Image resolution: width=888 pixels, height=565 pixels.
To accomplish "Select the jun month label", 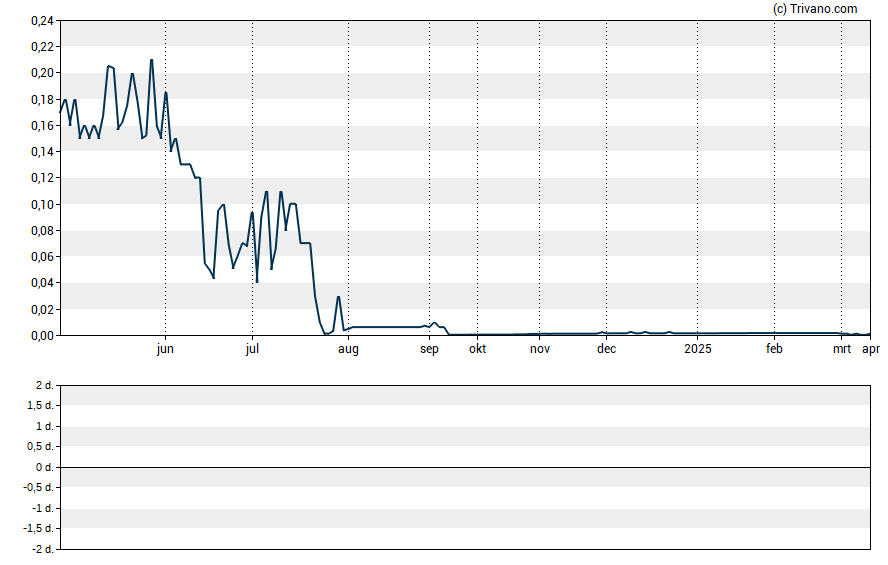I will (165, 349).
